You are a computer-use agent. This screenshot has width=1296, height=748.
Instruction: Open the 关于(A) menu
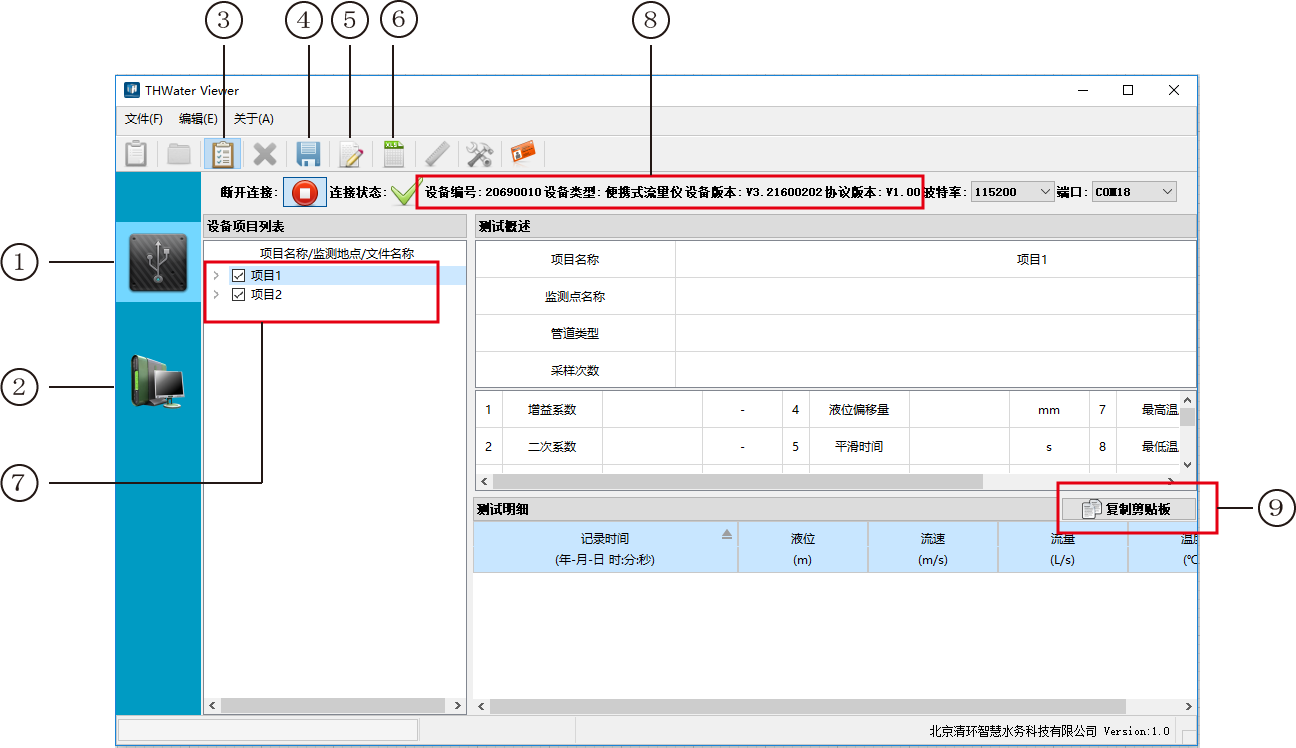pos(253,119)
